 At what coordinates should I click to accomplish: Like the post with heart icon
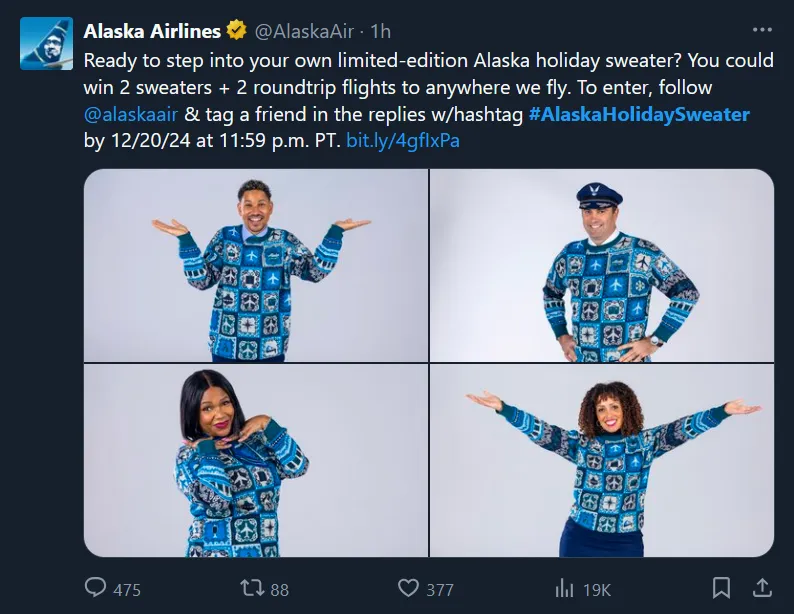coord(408,588)
